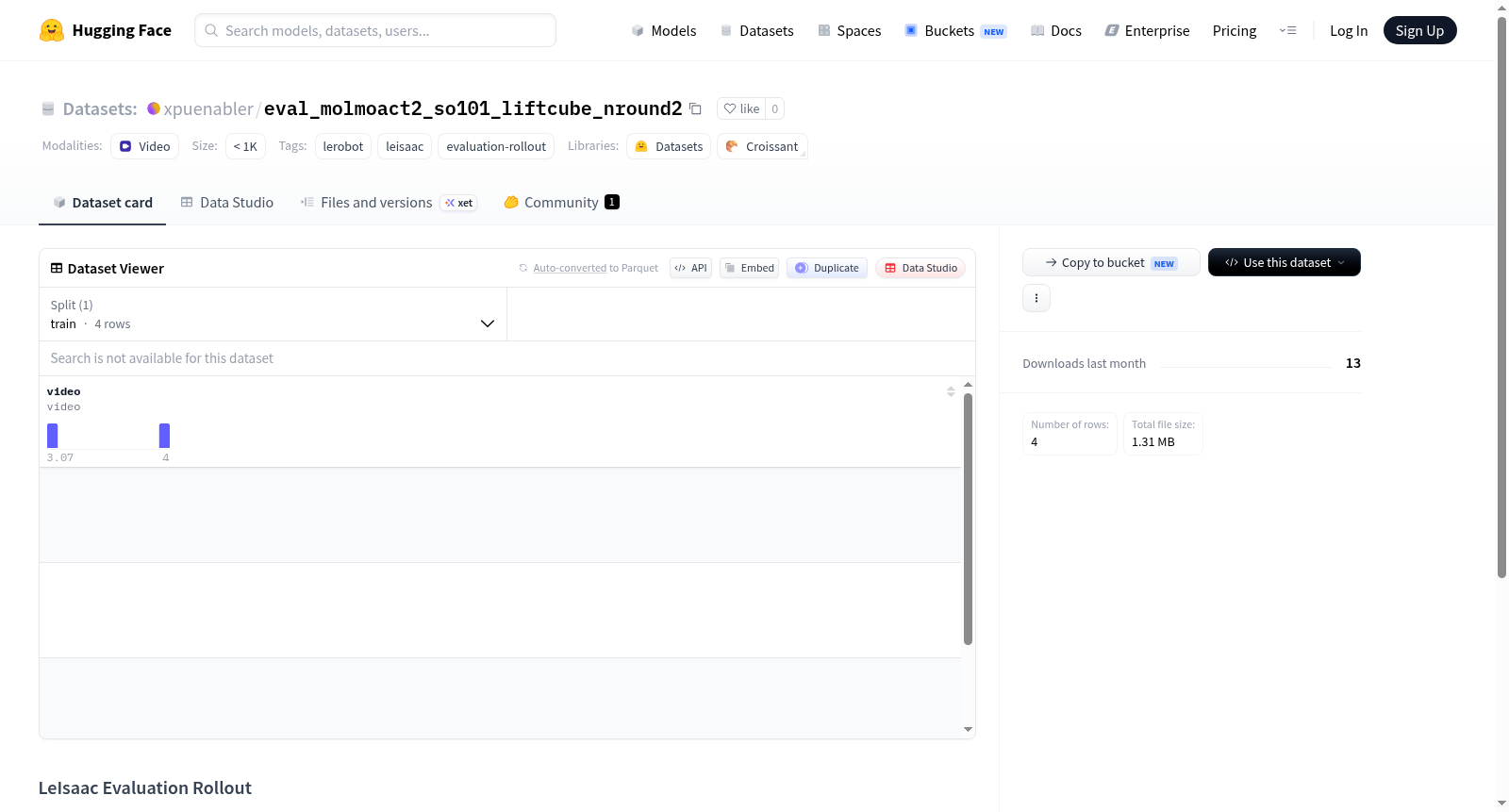This screenshot has height=812, width=1509.
Task: Click the xpuenabler avatar icon
Action: tap(154, 108)
